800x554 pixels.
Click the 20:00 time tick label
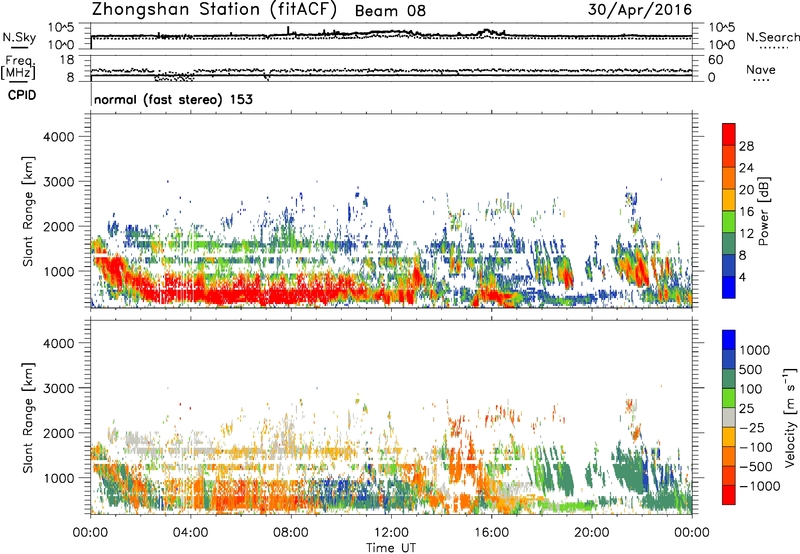[591, 533]
